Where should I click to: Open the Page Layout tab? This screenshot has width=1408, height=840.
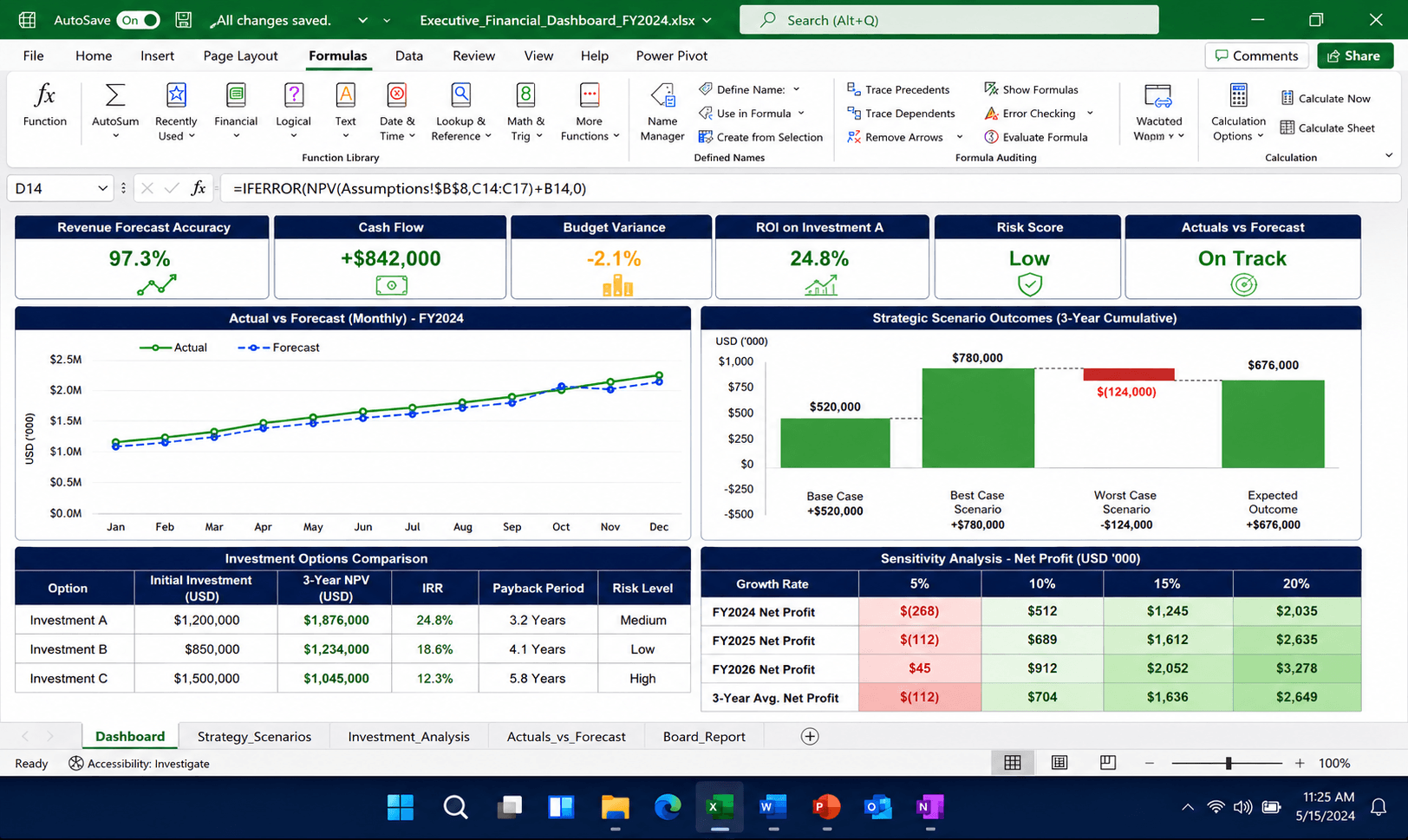[240, 55]
